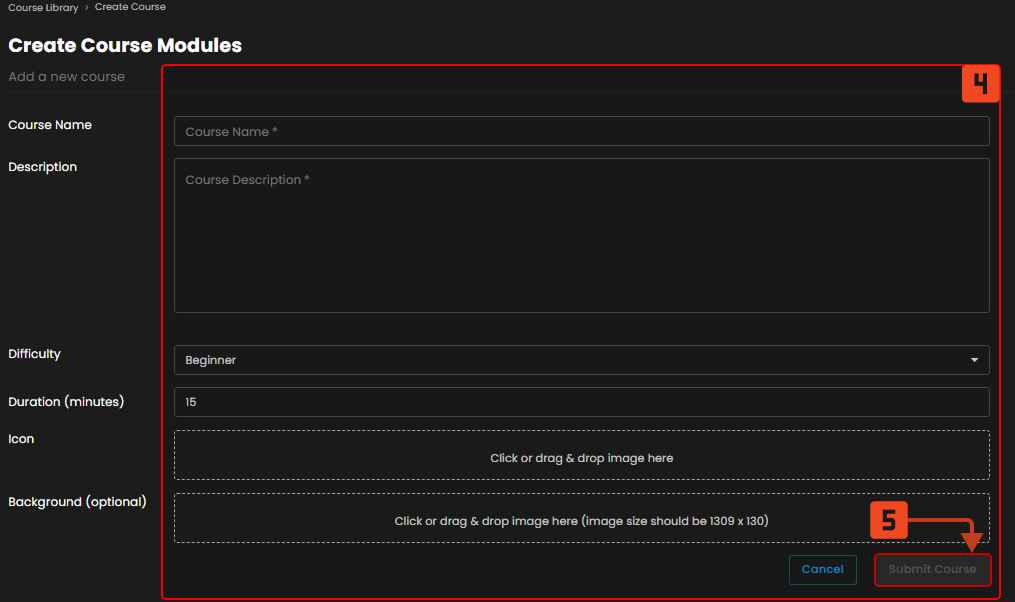Click the Description field label
The width and height of the screenshot is (1015, 602).
(43, 167)
